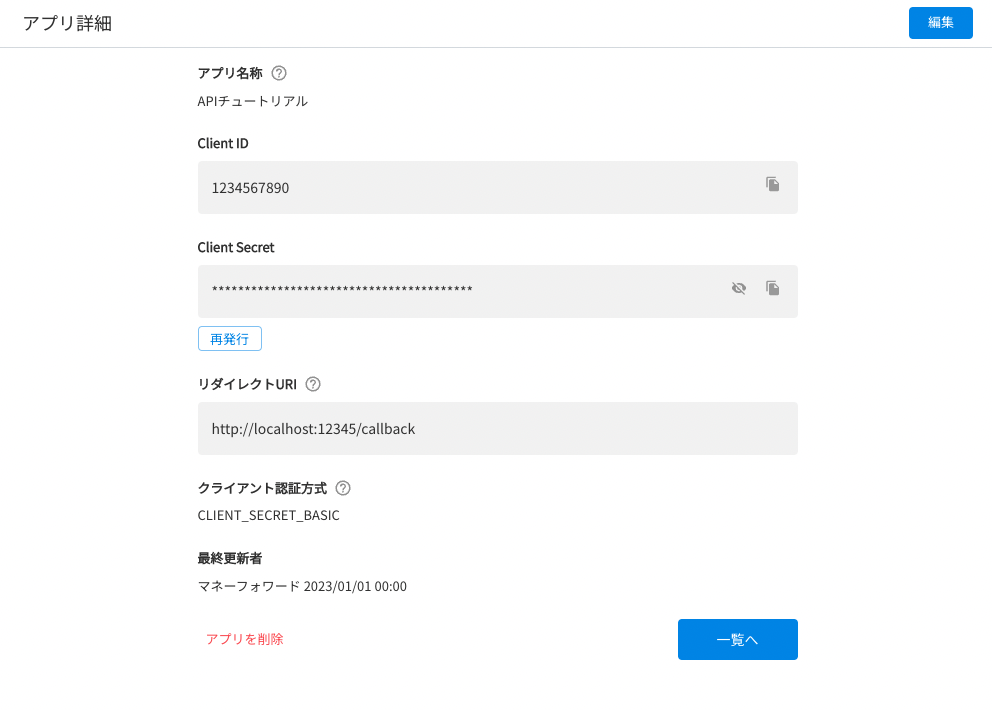
Task: Click the copy icon beside 1234567890
Action: [772, 185]
